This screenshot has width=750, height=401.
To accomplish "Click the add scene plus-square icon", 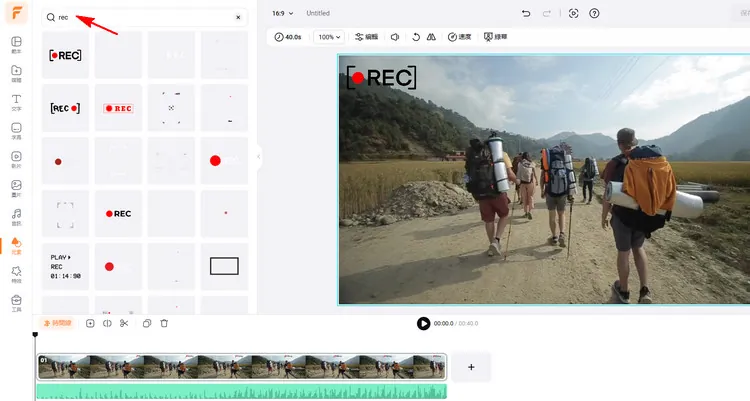I will point(90,323).
